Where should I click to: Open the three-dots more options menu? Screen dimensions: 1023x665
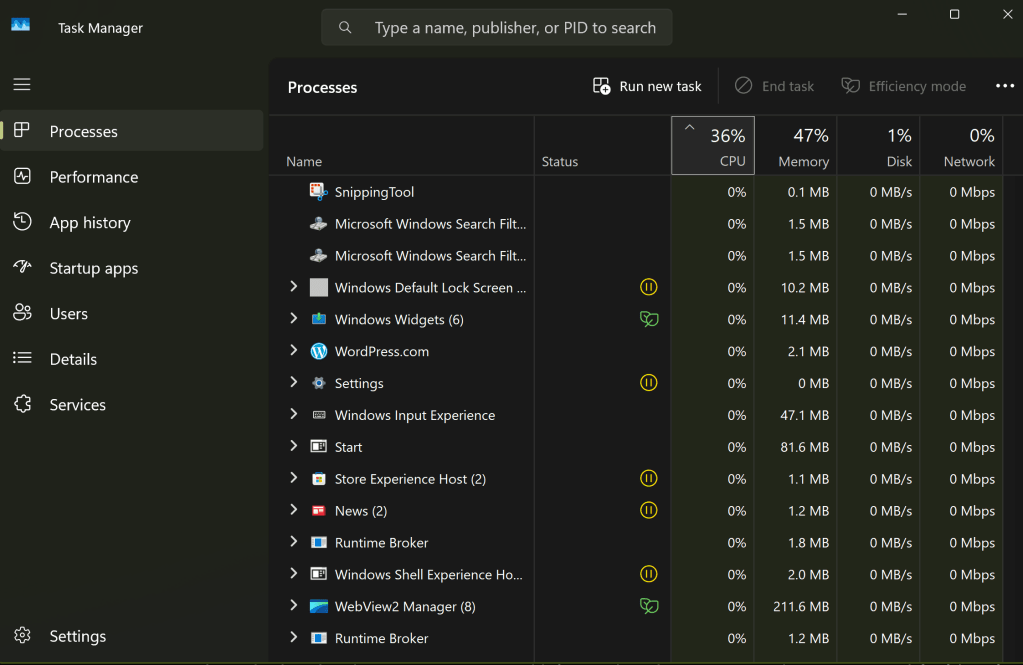coord(1005,86)
